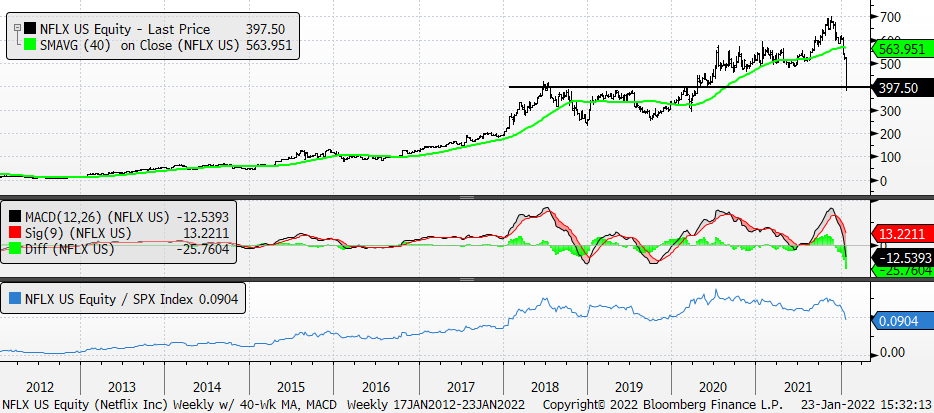Click the 100 label on price axis
Screen dimensions: 934x413
(x=892, y=157)
